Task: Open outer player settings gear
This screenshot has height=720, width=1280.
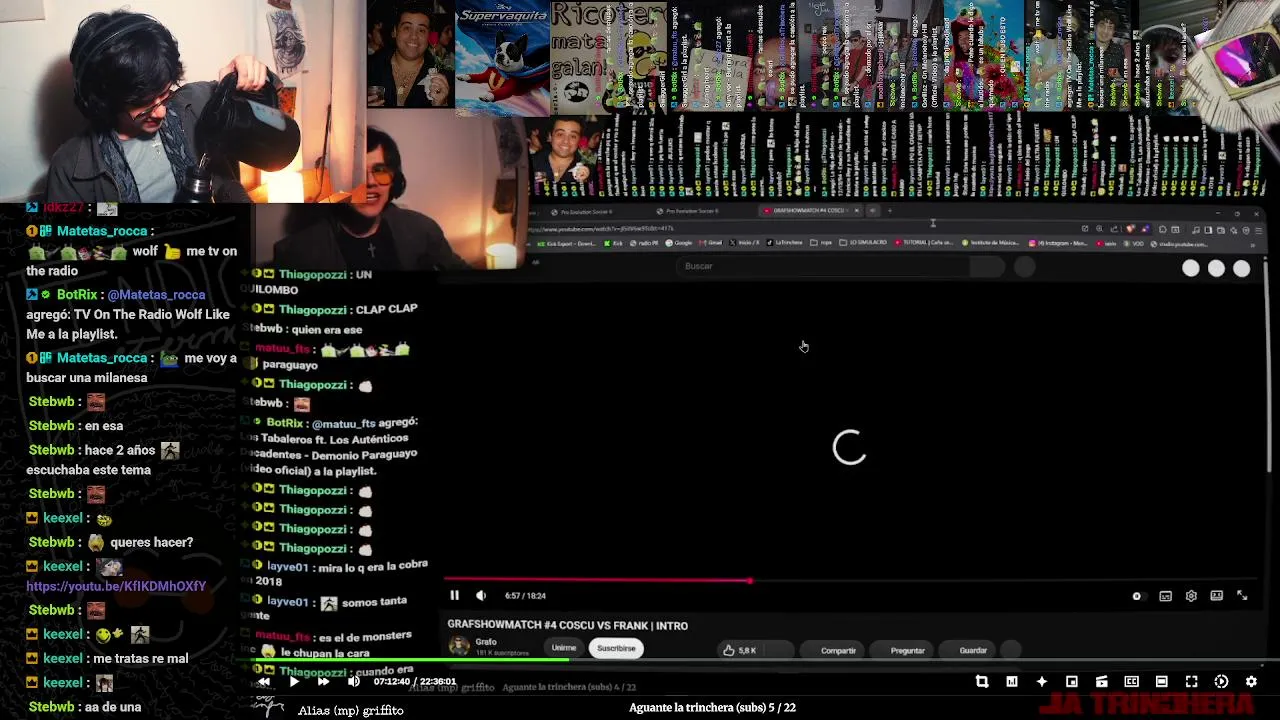Action: click(x=1251, y=682)
